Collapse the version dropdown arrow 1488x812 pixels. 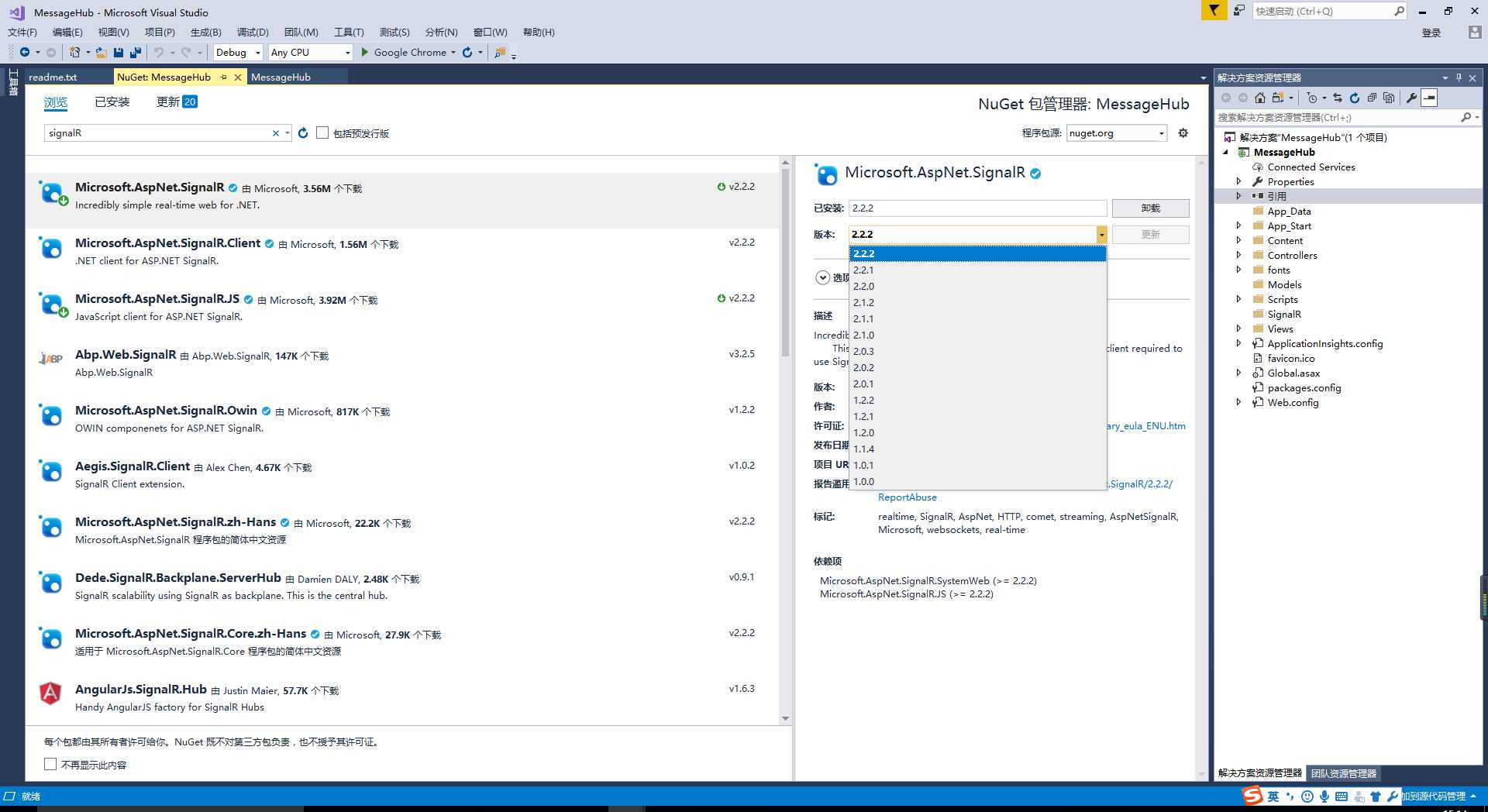[1101, 234]
